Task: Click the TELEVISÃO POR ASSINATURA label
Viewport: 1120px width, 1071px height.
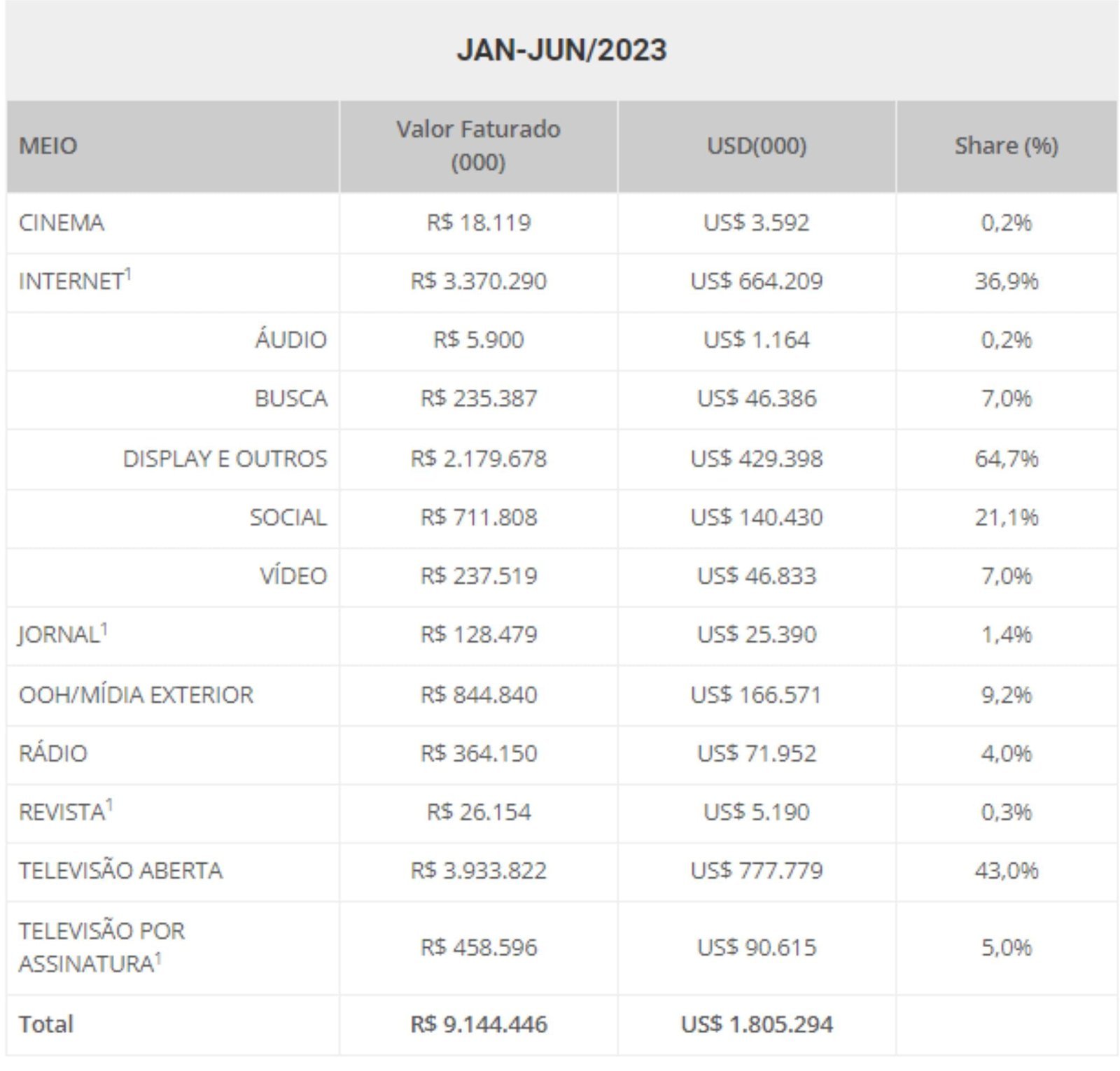Action: (x=101, y=947)
